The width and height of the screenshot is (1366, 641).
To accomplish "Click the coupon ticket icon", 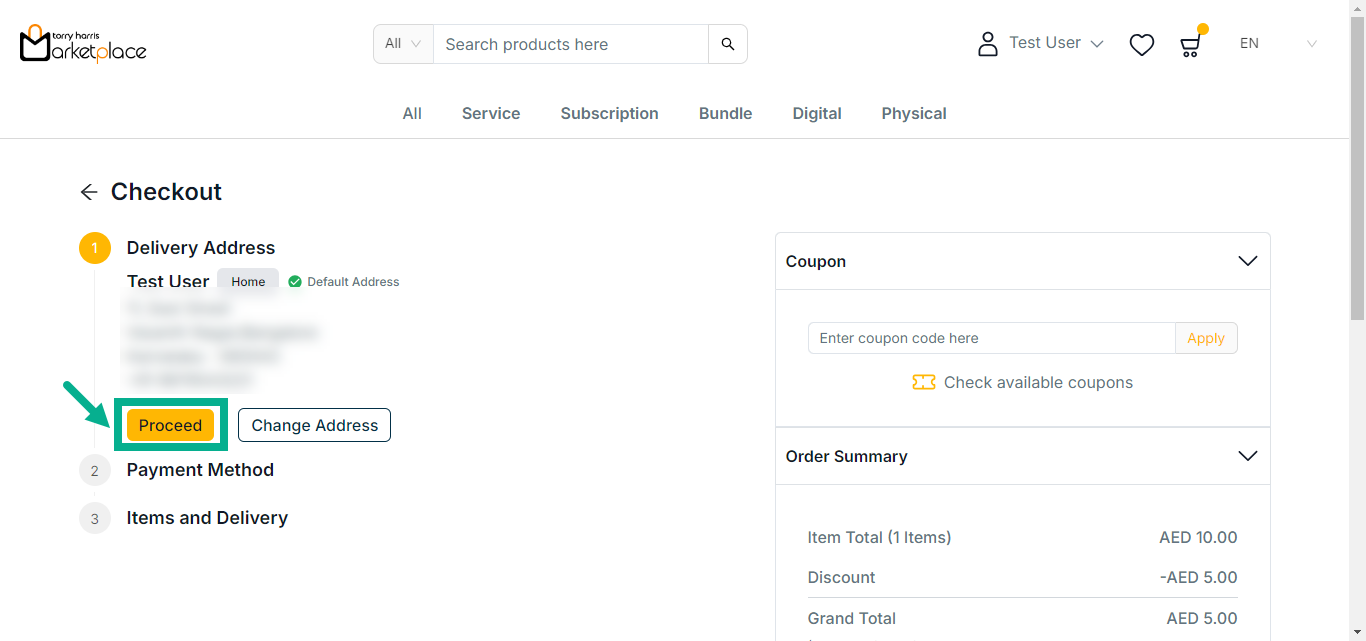I will click(x=923, y=383).
